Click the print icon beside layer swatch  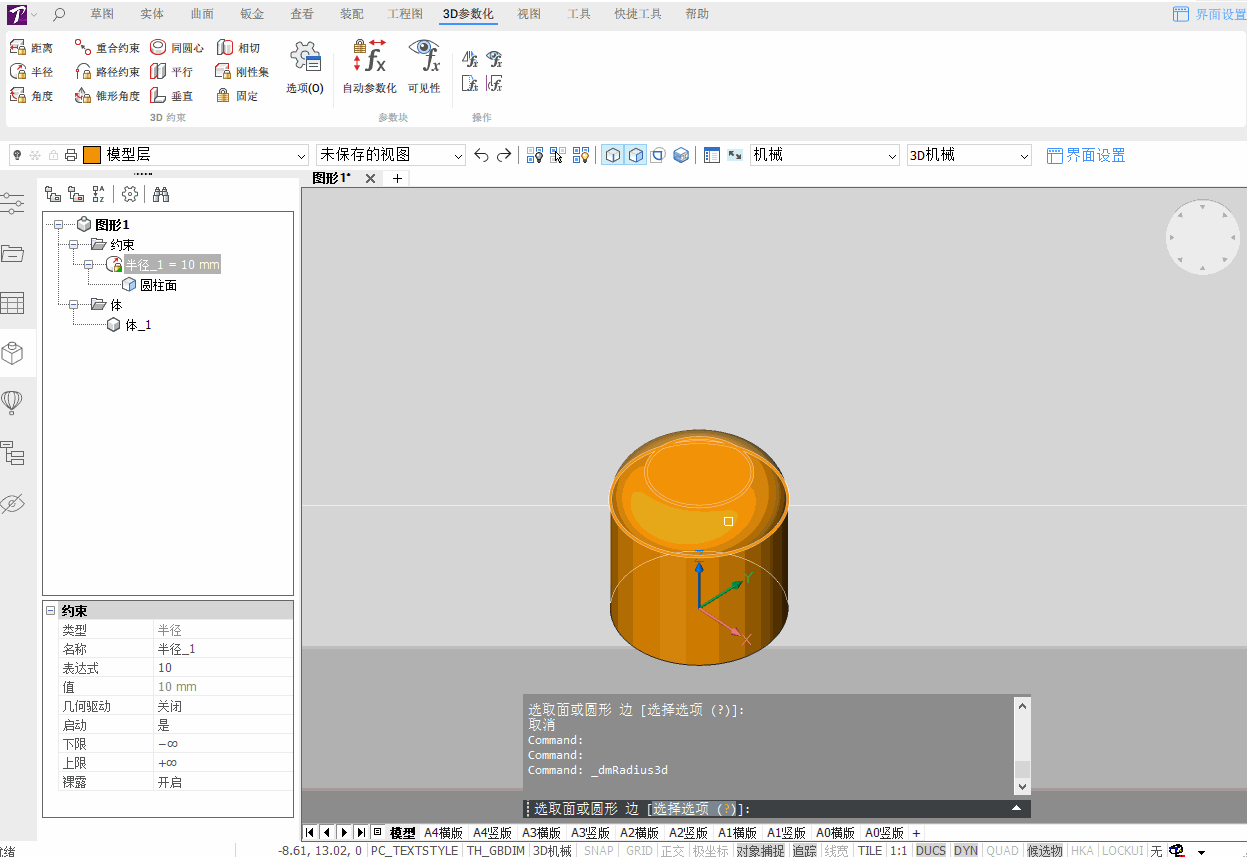pyautogui.click(x=71, y=155)
